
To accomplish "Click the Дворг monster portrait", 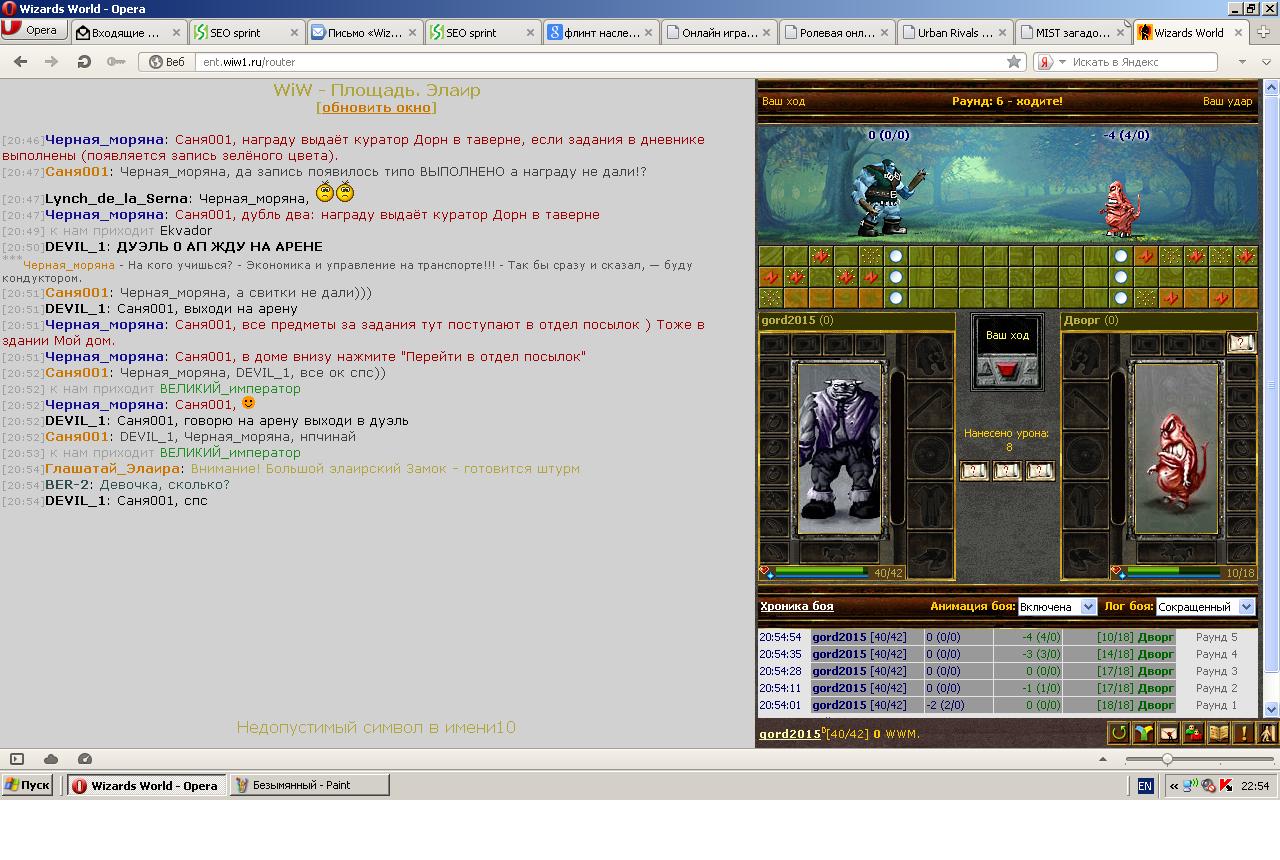I will [1176, 449].
